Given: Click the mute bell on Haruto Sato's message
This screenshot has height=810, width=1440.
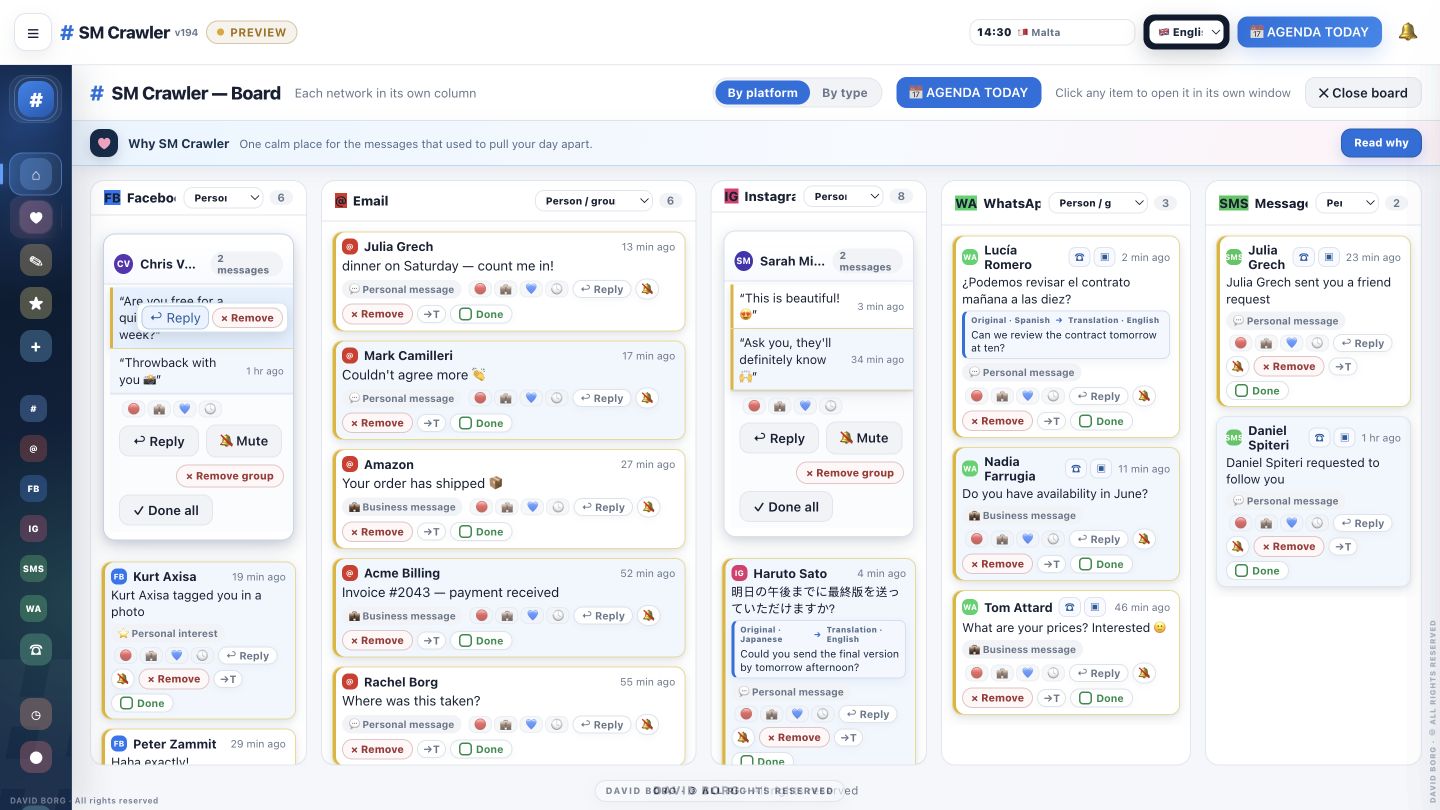Looking at the screenshot, I should coord(742,737).
